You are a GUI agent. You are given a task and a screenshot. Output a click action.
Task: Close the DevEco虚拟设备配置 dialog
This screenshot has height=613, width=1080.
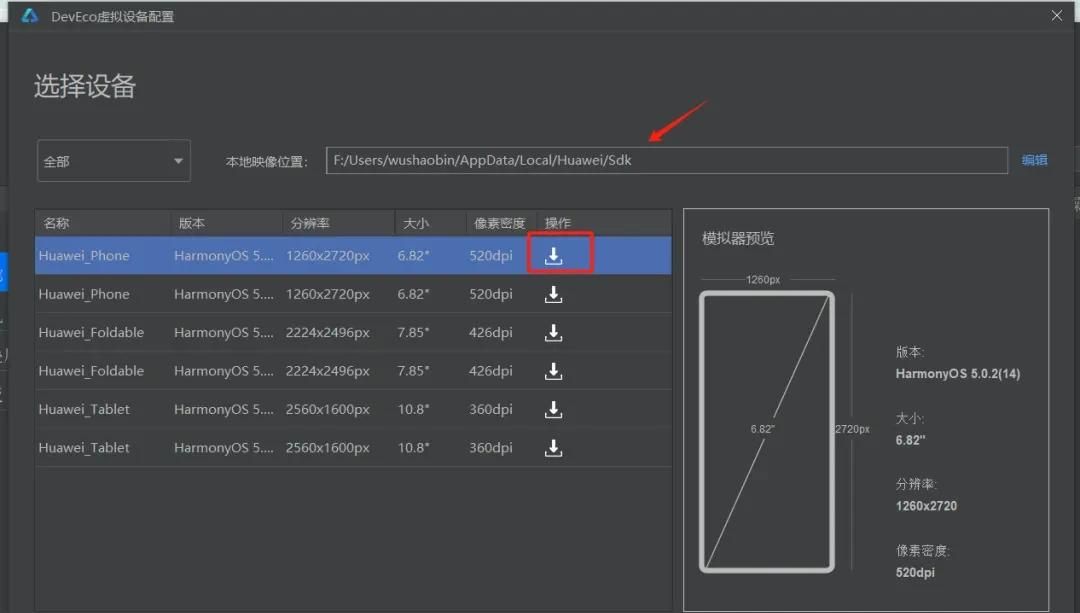(x=1057, y=16)
